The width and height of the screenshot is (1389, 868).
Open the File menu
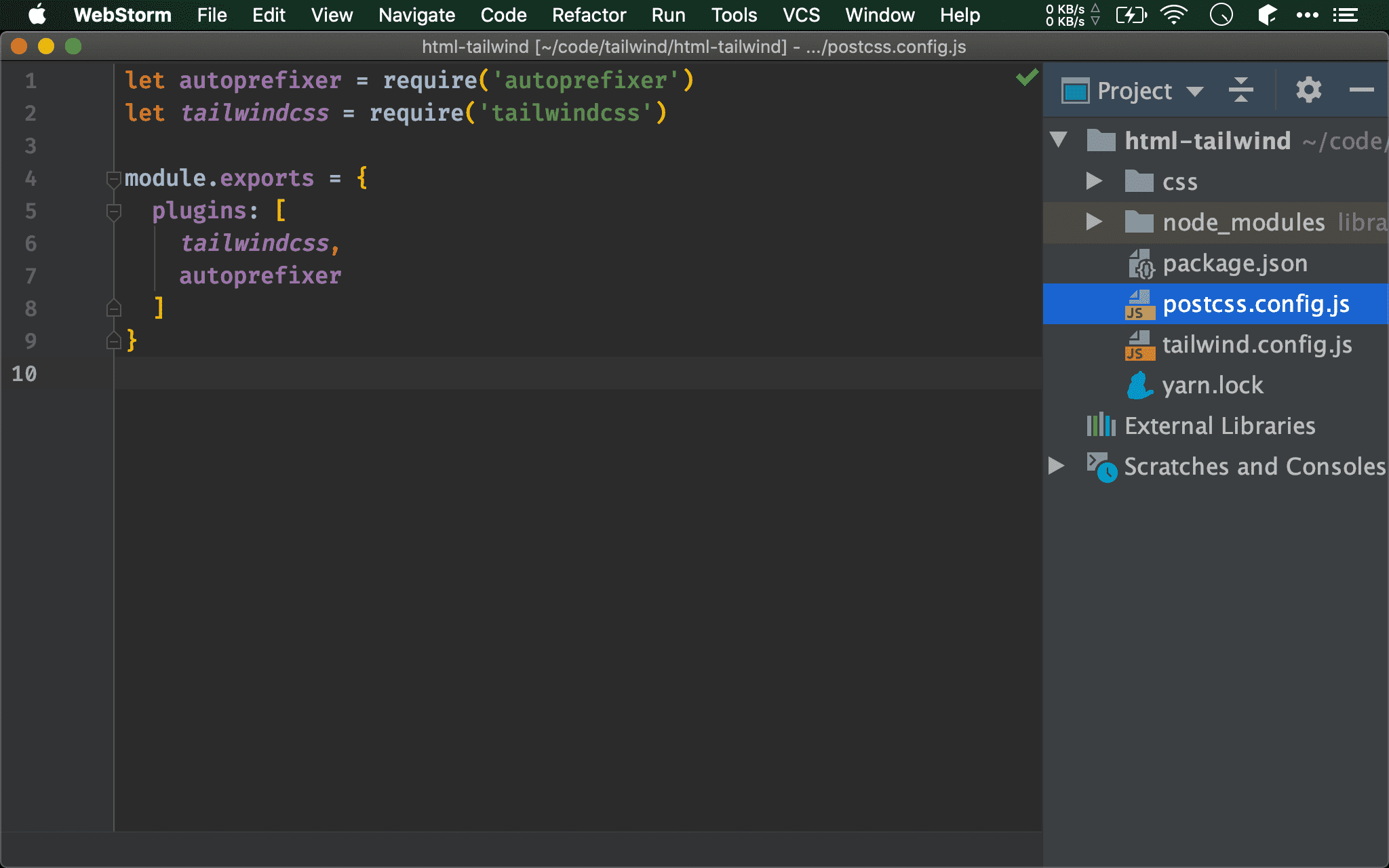[x=212, y=15]
